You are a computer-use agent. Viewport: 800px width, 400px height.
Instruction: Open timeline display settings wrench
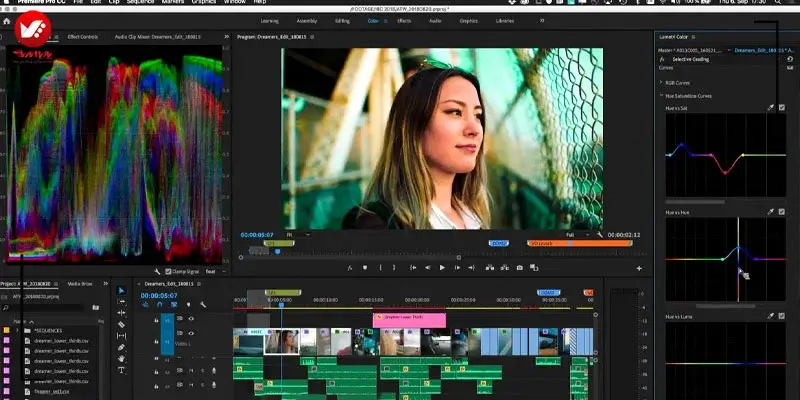click(203, 305)
